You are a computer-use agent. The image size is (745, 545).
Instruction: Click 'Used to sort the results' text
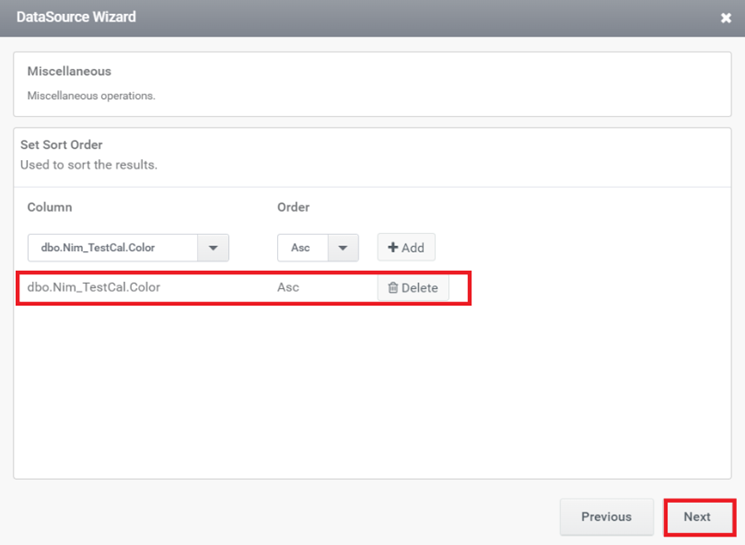click(x=89, y=165)
